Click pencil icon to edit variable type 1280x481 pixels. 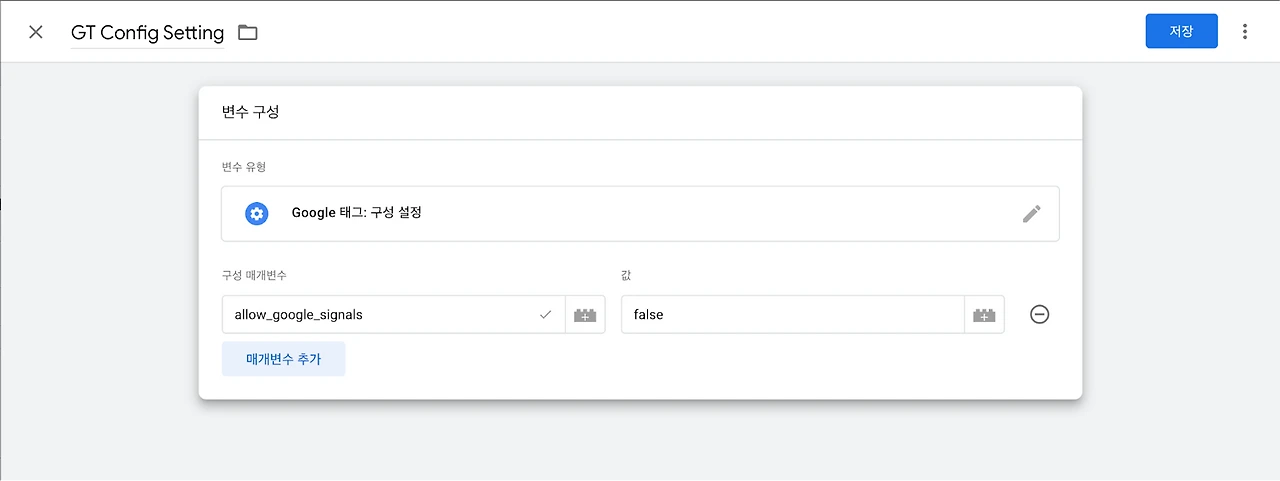pos(1032,213)
